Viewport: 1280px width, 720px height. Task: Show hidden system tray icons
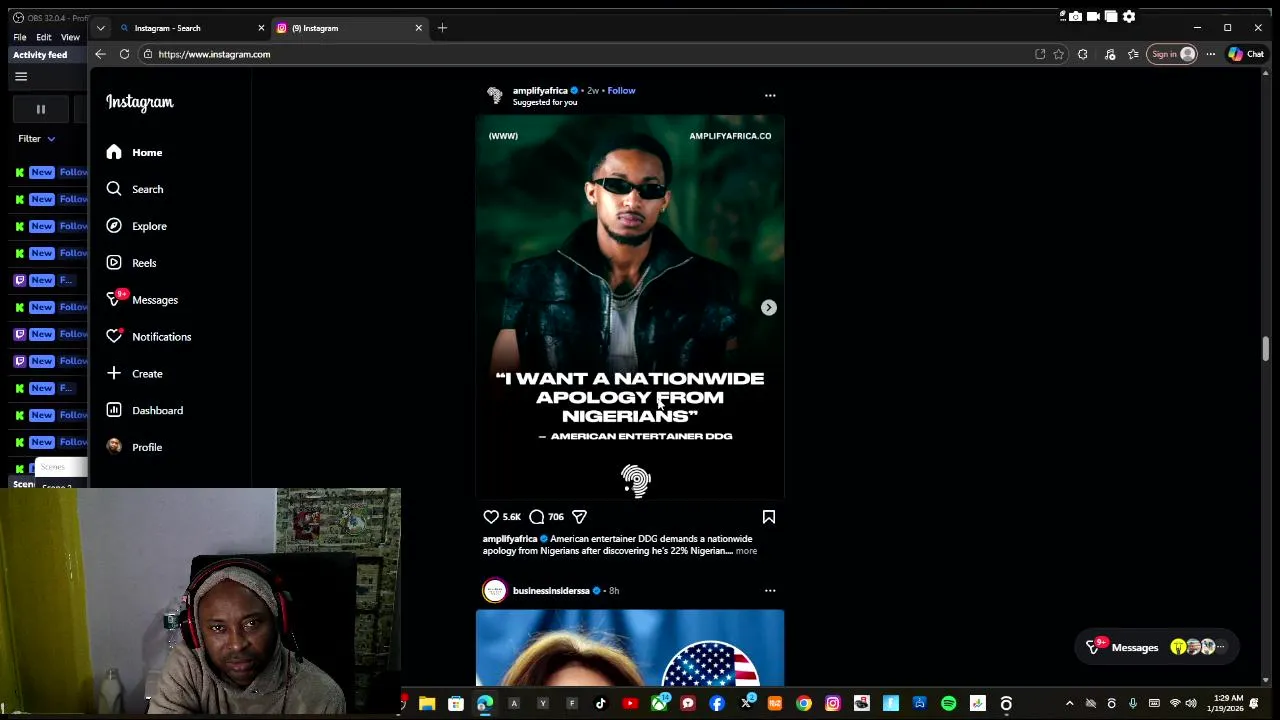1070,704
